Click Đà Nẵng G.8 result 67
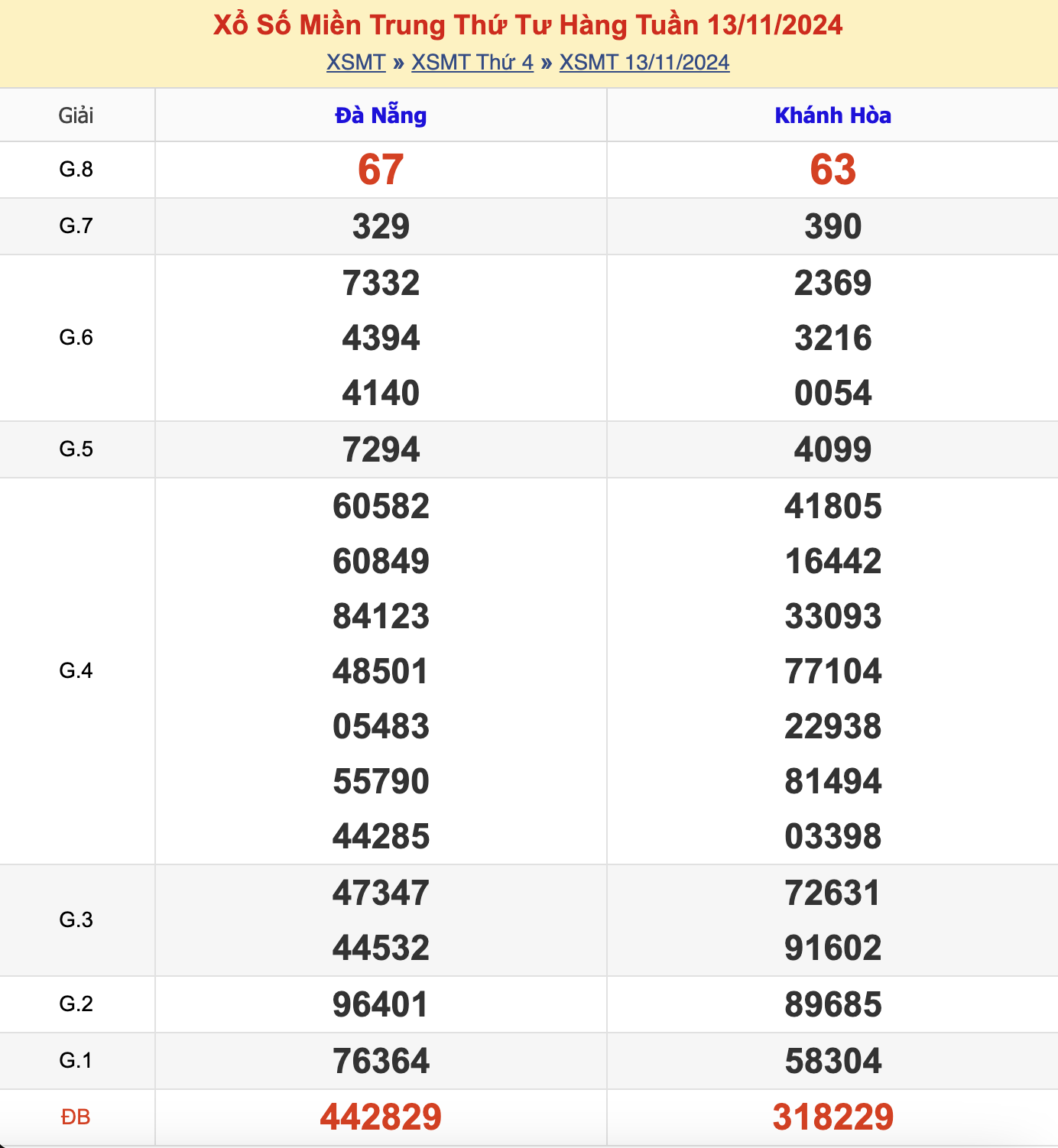 coord(381,170)
